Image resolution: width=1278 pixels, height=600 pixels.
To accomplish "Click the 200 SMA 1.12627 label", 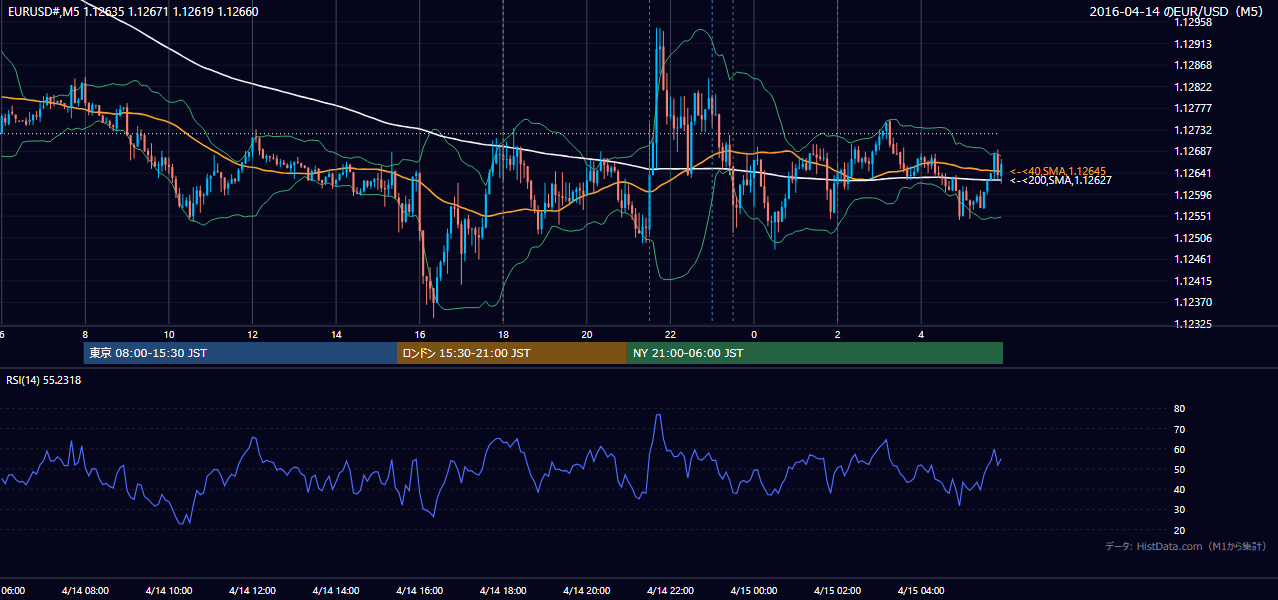I will (x=1060, y=181).
